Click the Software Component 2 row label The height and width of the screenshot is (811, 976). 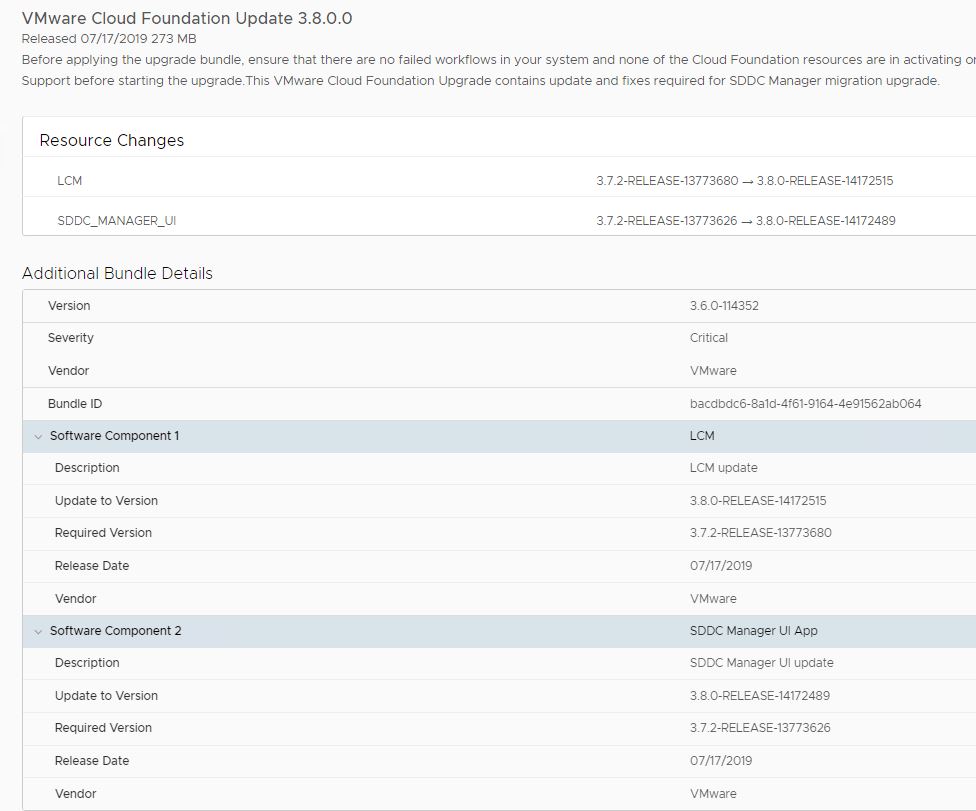(115, 631)
